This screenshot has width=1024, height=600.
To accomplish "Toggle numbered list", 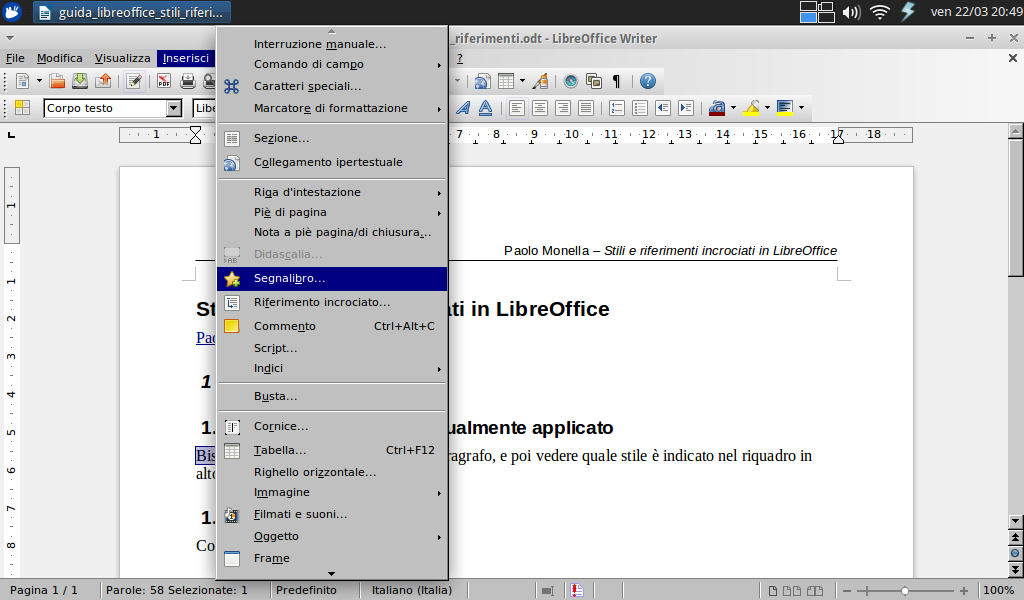I will tap(616, 108).
